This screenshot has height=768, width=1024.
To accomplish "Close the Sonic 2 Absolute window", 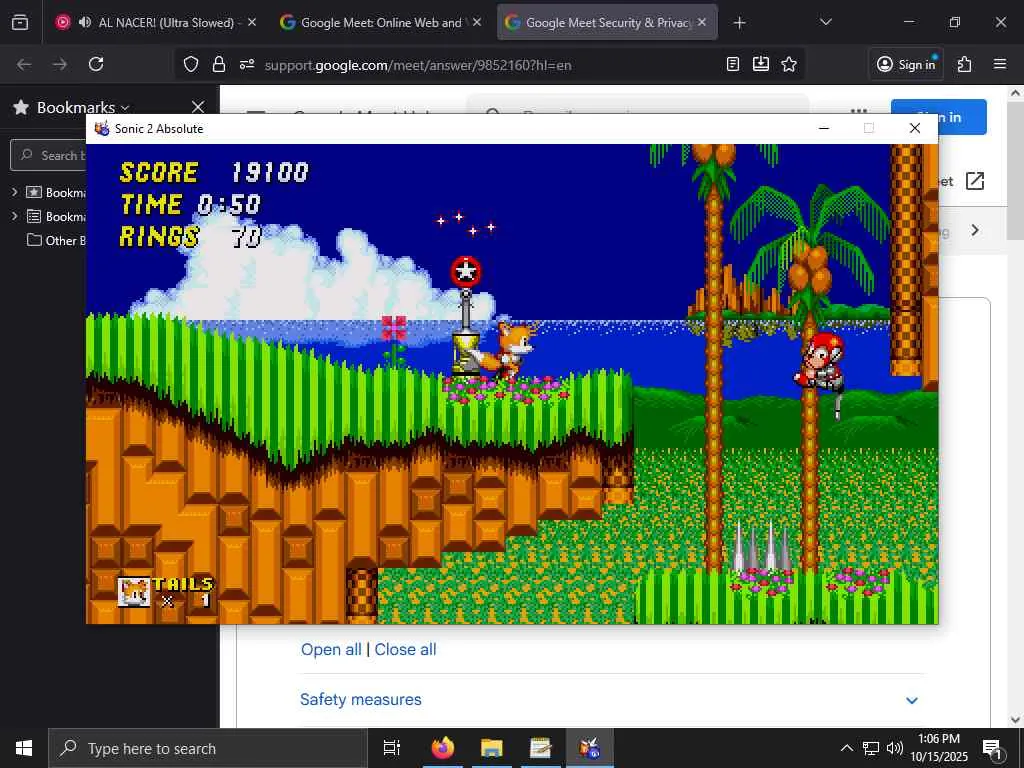I will coord(915,129).
